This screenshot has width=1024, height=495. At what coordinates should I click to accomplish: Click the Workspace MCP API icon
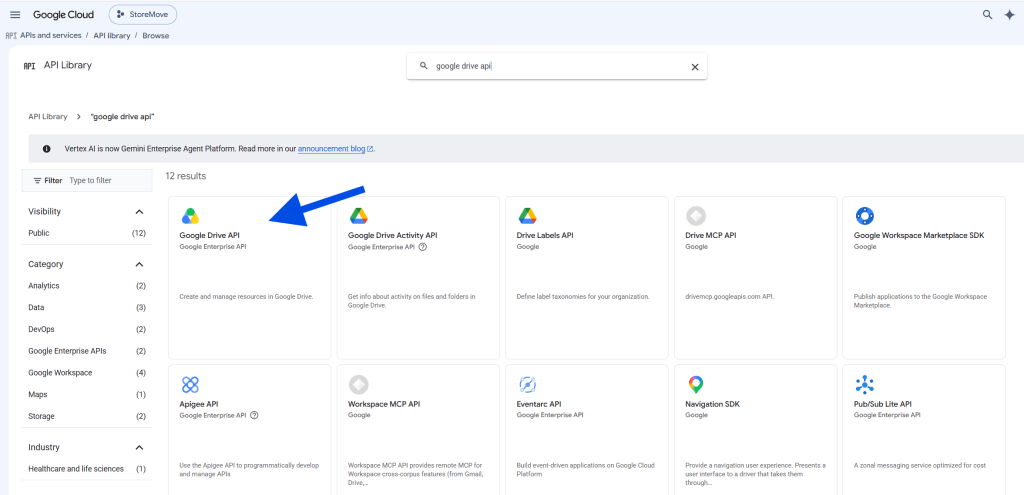coord(359,385)
